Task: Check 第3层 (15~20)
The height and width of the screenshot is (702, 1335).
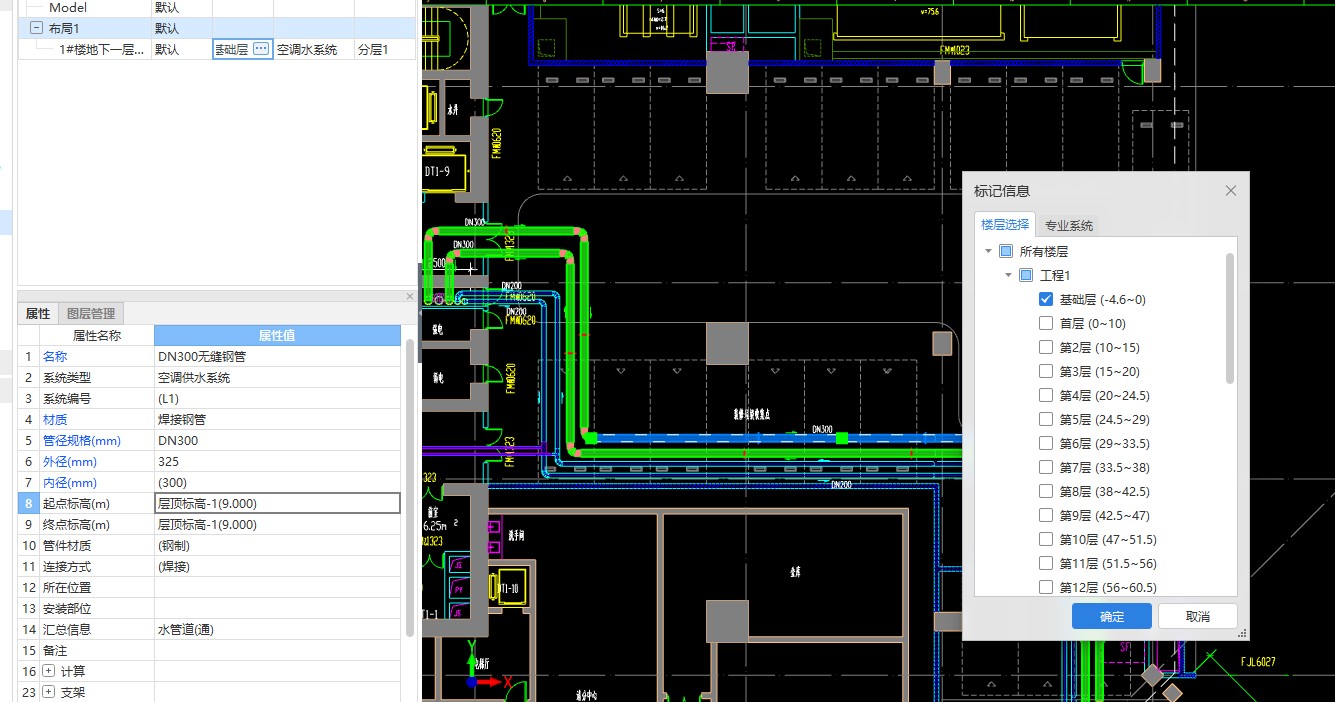Action: pos(1046,372)
